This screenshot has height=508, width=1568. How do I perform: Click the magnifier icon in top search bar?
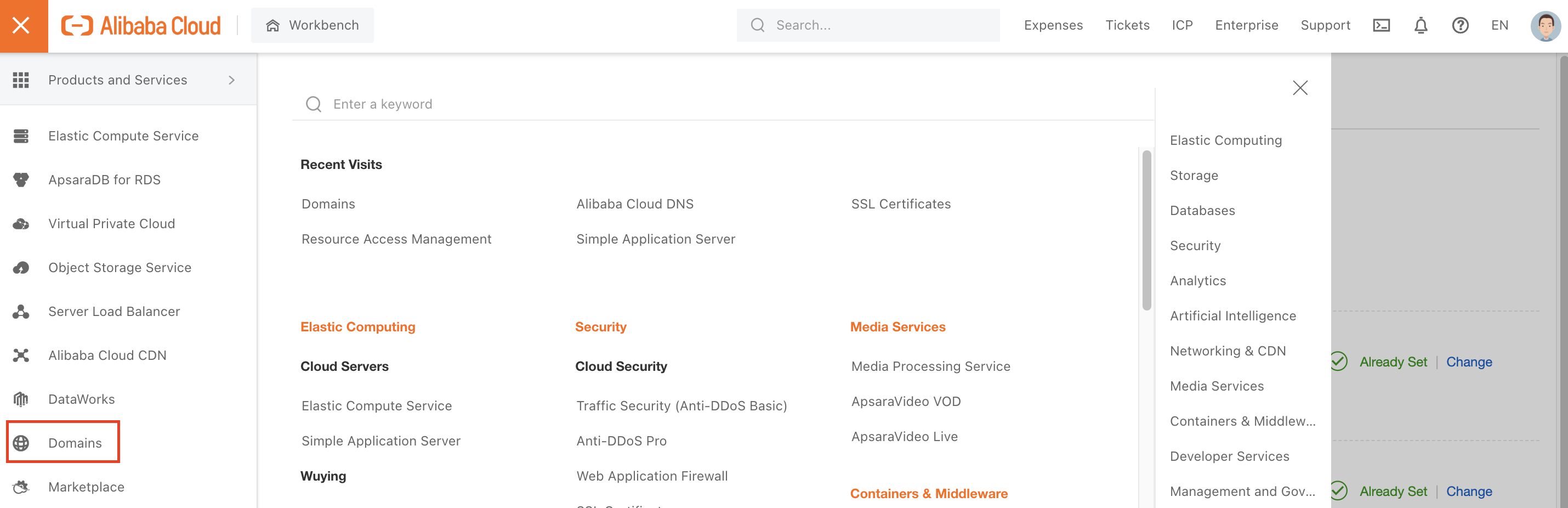pos(757,25)
